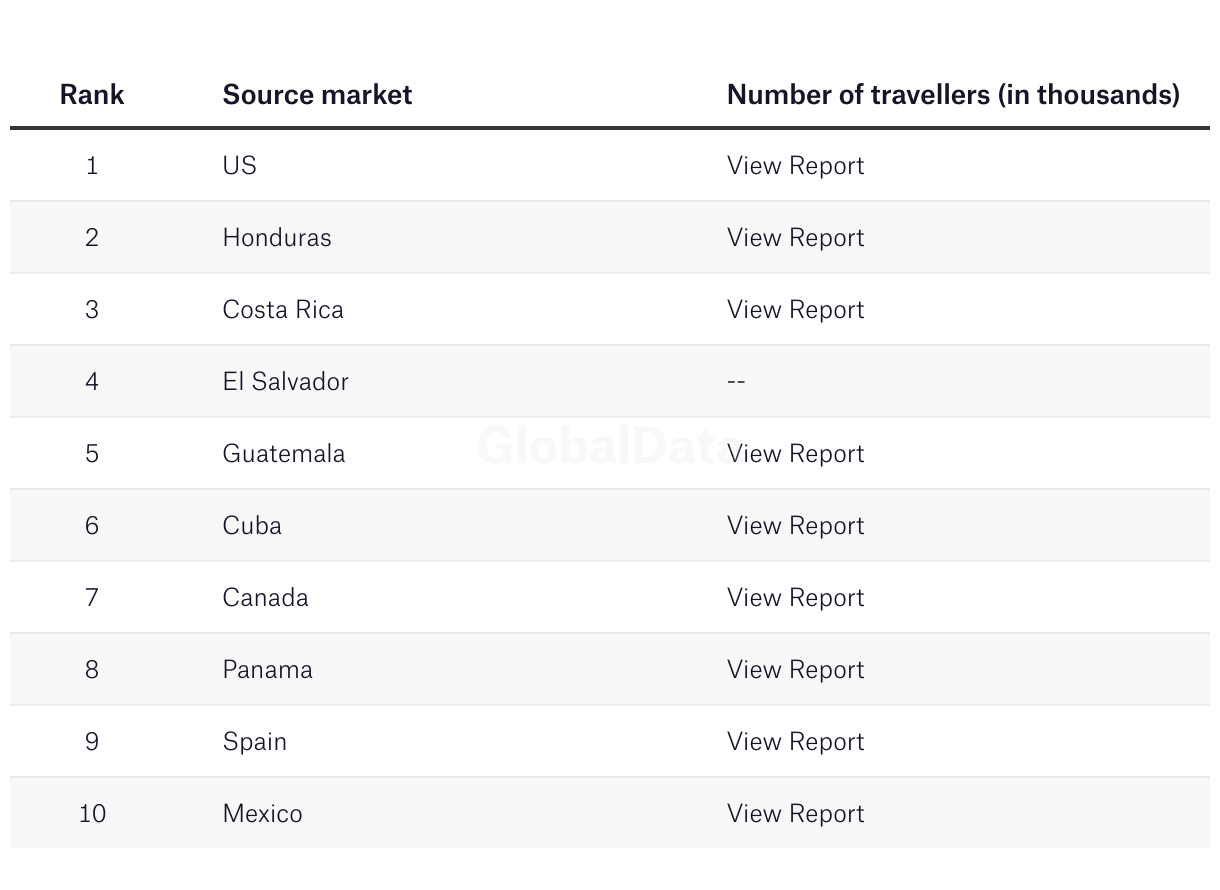Click the Panama source market cell
The height and width of the screenshot is (890, 1220).
(x=267, y=669)
